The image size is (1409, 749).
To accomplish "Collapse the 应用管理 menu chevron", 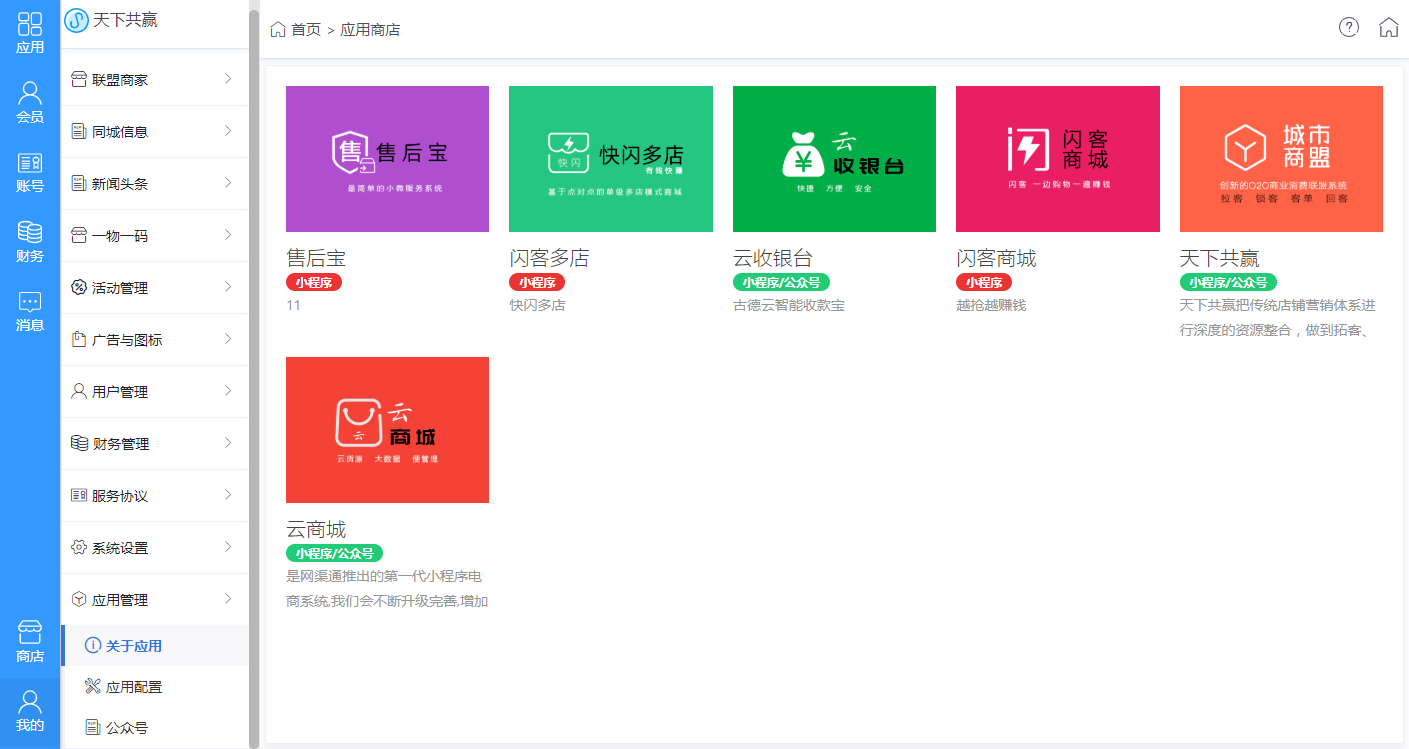I will [x=228, y=599].
